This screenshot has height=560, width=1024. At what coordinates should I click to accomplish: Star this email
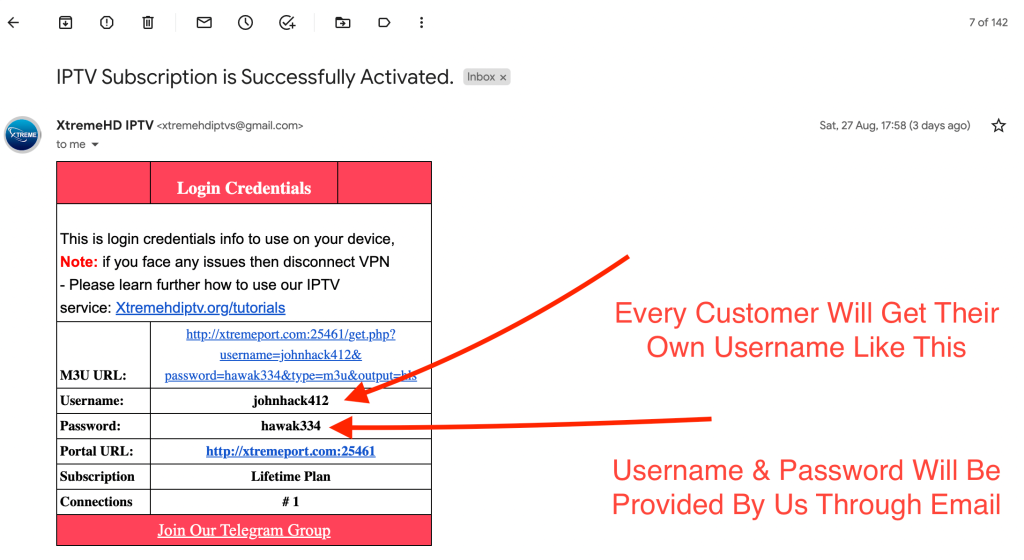pos(999,125)
